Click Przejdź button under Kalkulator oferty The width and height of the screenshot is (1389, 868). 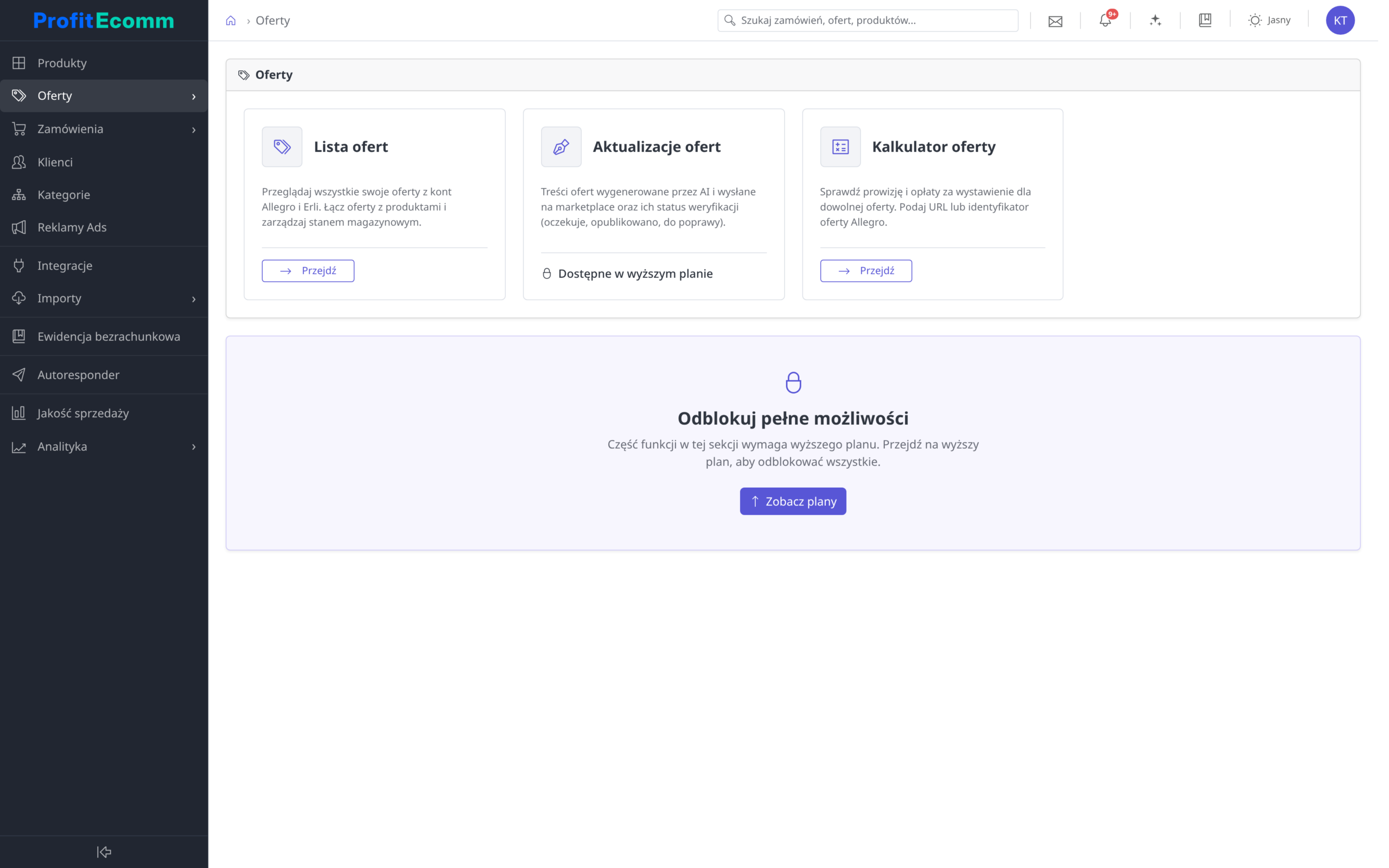pyautogui.click(x=865, y=271)
